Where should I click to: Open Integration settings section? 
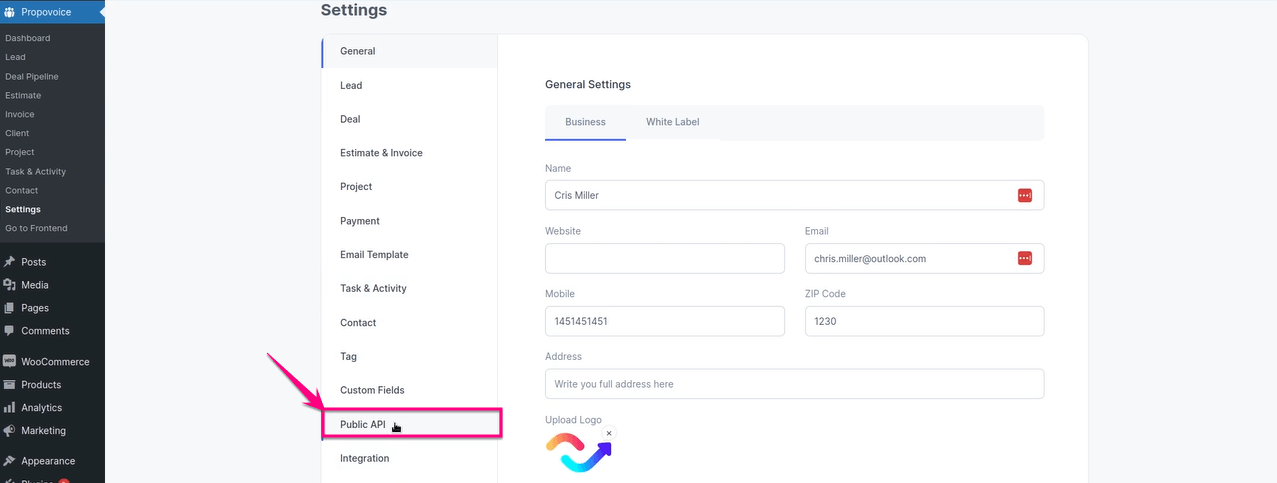[409, 458]
